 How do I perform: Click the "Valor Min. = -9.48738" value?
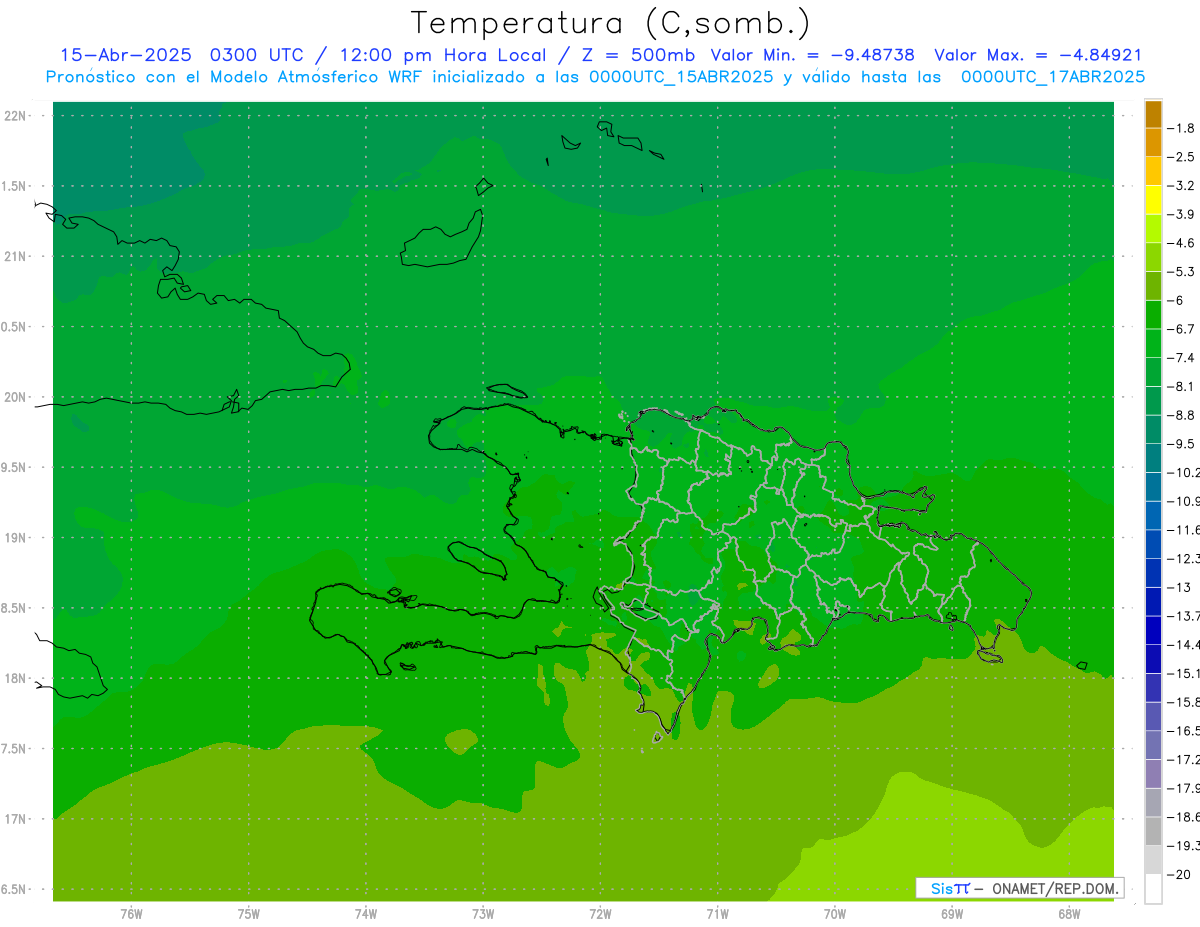point(812,55)
